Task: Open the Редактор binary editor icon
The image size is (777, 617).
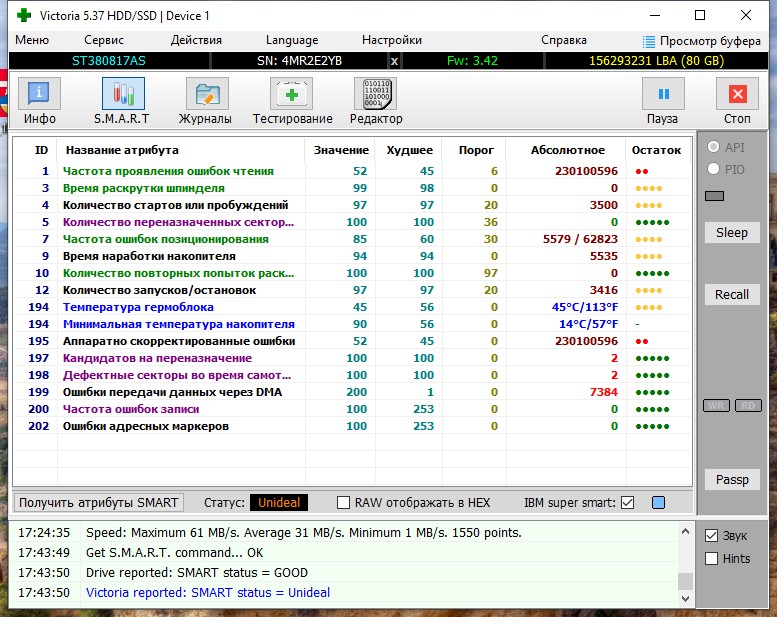Action: [x=376, y=94]
